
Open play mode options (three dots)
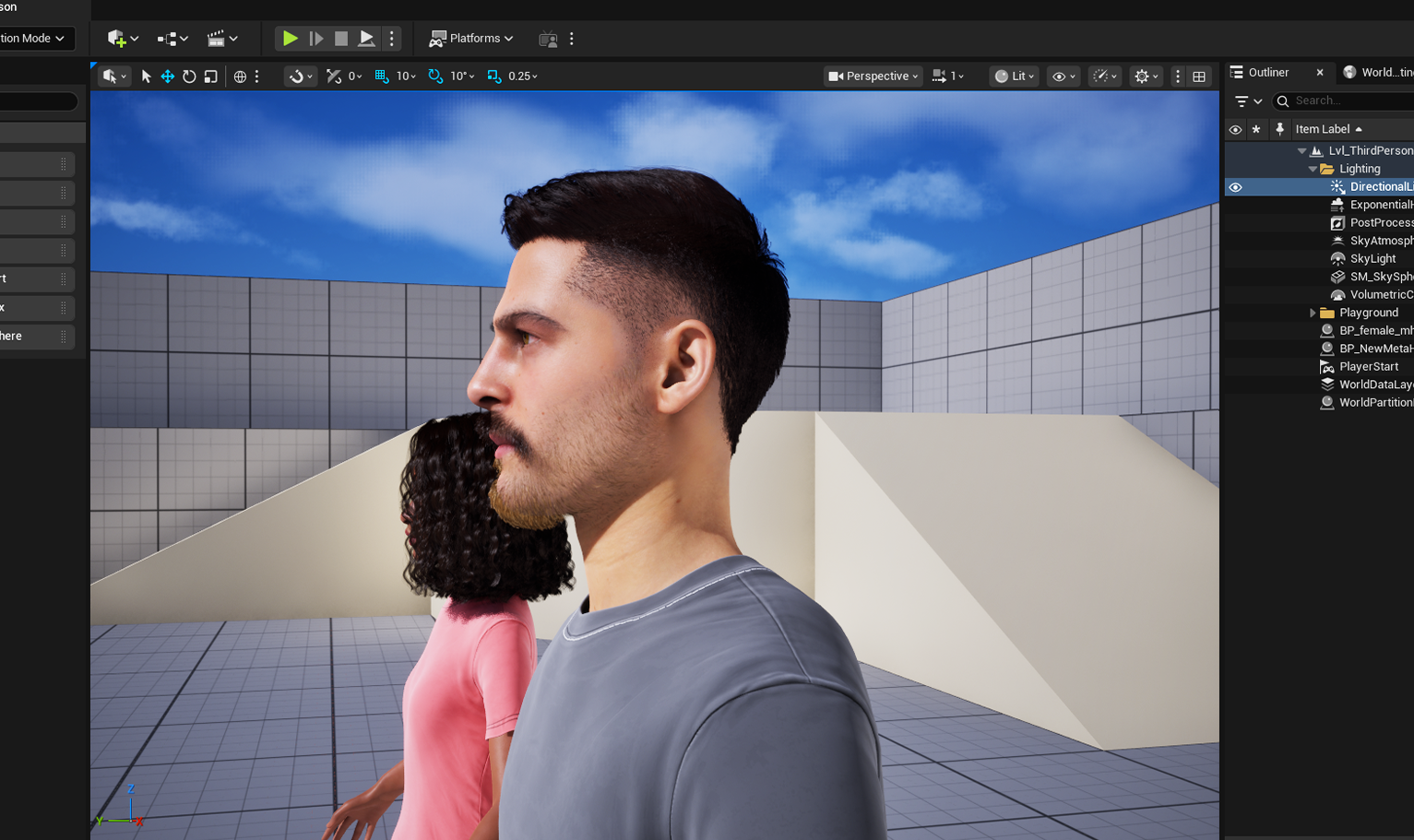pos(392,39)
